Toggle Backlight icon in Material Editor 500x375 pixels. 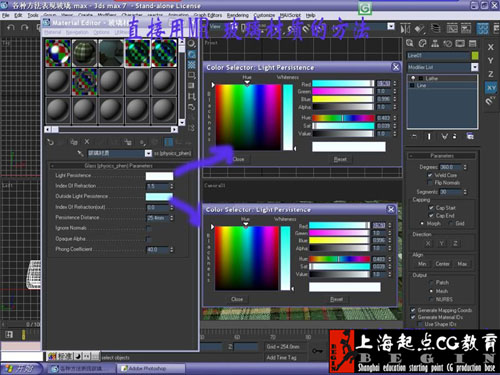192,54
